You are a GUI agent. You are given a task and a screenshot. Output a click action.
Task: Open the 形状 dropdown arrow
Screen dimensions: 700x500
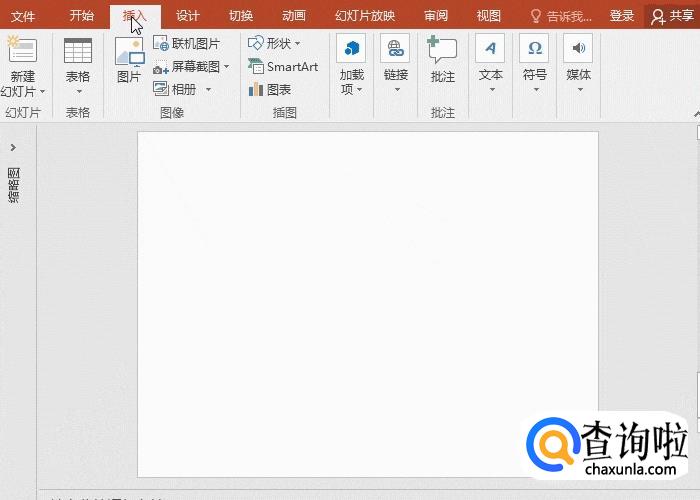298,43
